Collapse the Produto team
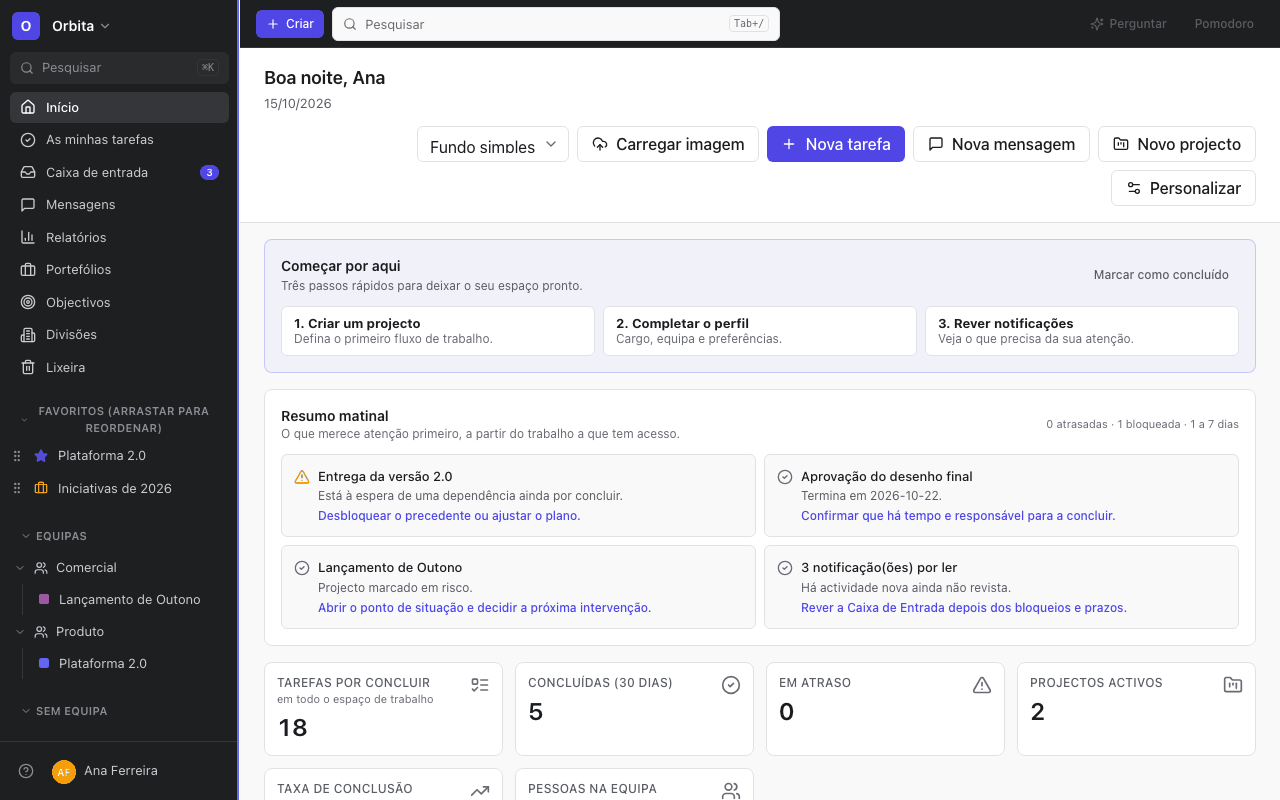 (x=20, y=632)
